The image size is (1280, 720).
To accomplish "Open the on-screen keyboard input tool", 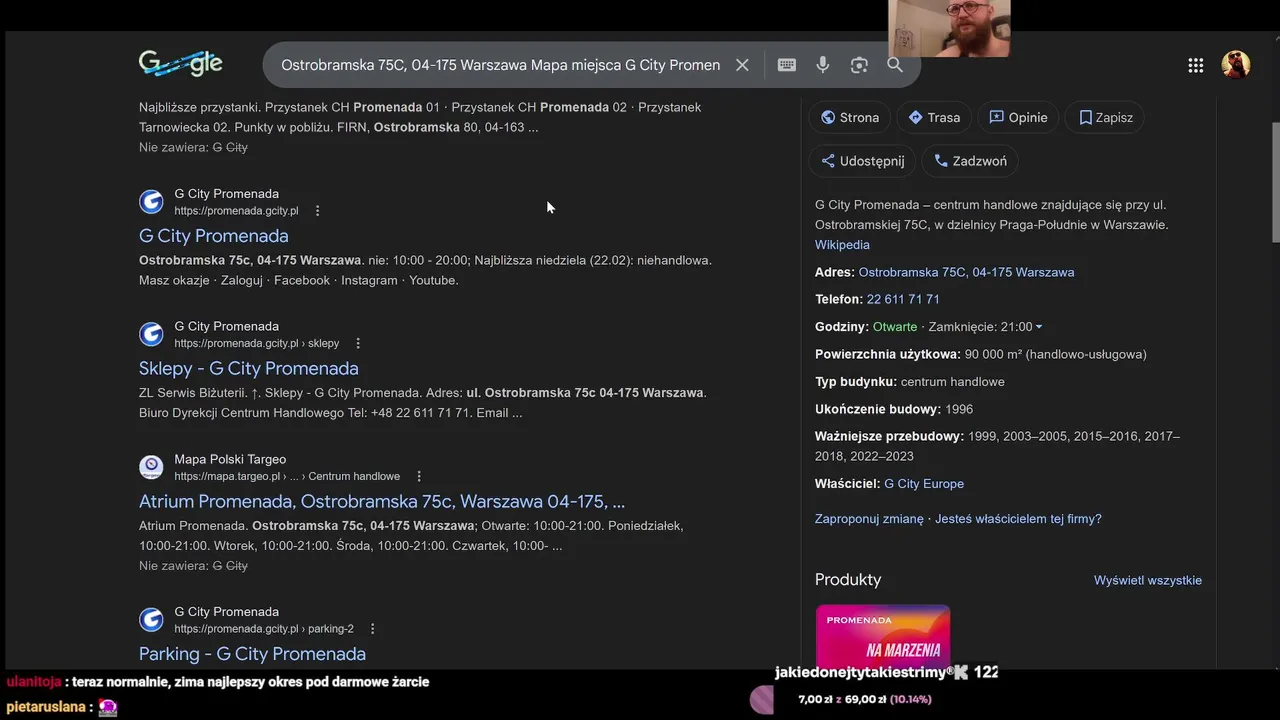I will point(787,65).
